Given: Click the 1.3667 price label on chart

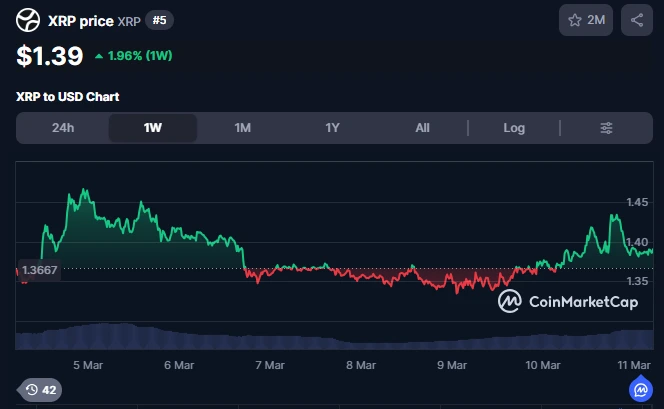Looking at the screenshot, I should (x=39, y=269).
